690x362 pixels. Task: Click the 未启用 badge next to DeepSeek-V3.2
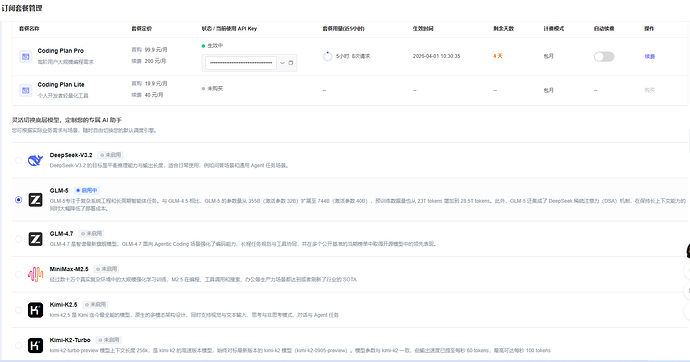110,155
